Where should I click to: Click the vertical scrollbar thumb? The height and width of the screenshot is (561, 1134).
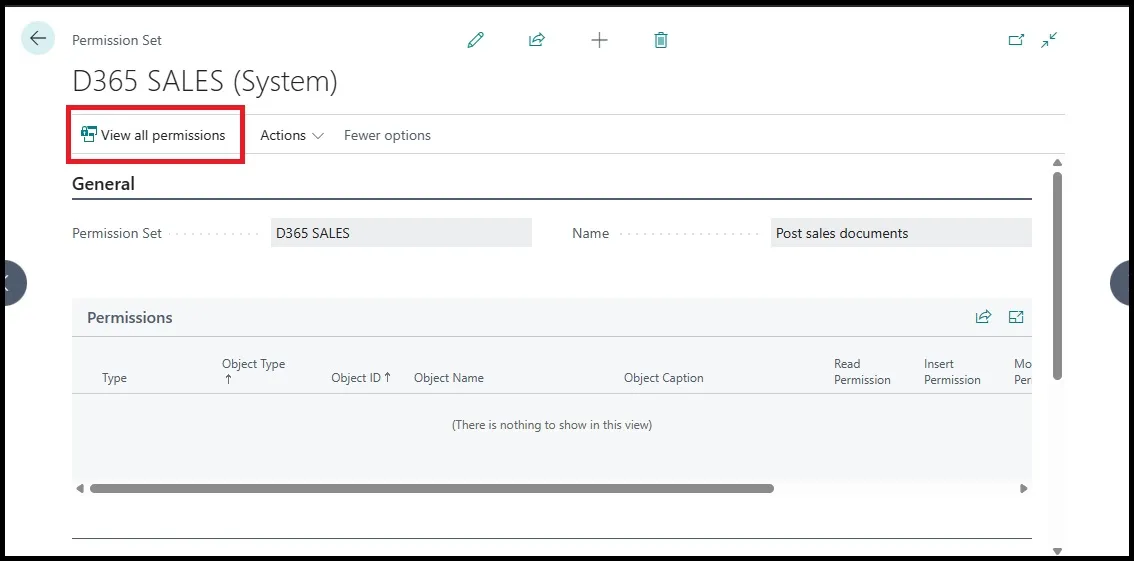(x=1057, y=275)
